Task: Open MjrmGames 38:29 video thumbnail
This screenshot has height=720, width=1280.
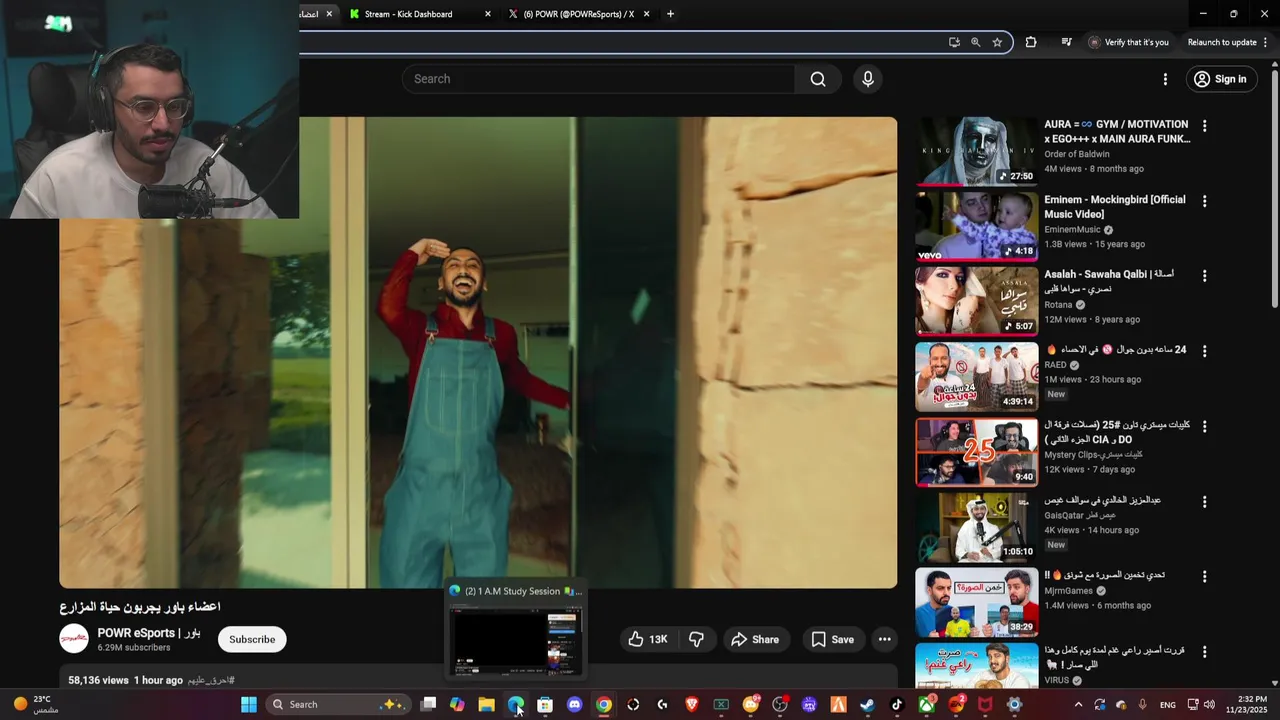Action: pyautogui.click(x=977, y=602)
